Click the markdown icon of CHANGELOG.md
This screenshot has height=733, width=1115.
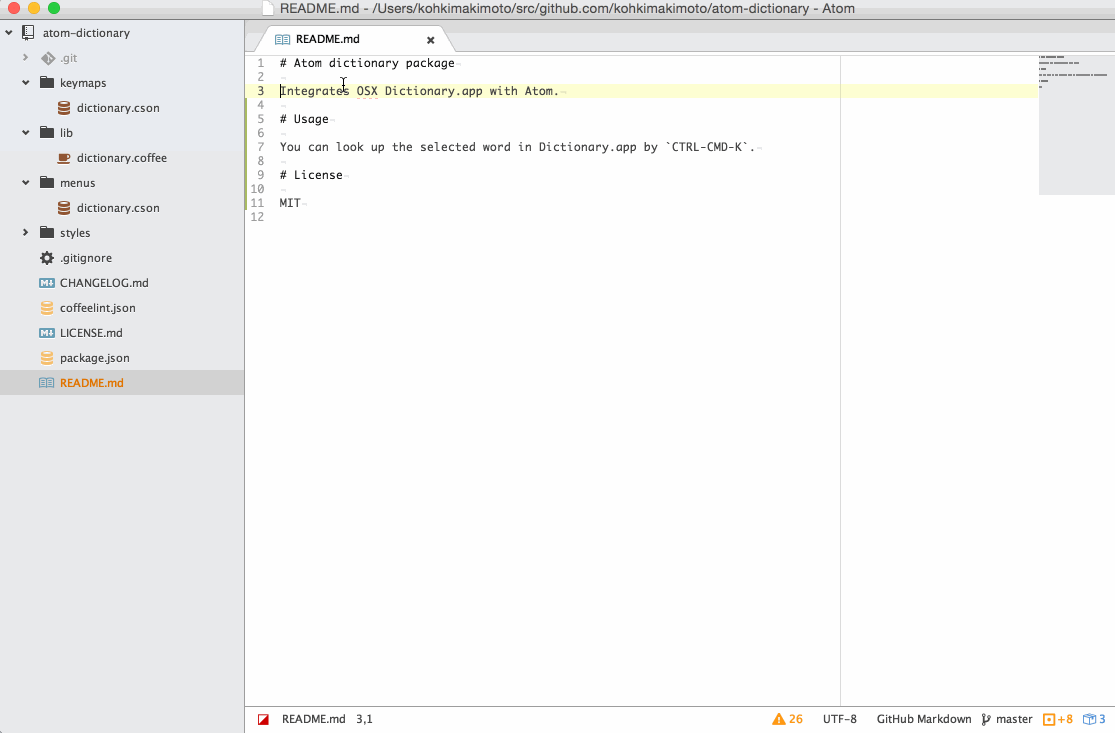tap(47, 283)
